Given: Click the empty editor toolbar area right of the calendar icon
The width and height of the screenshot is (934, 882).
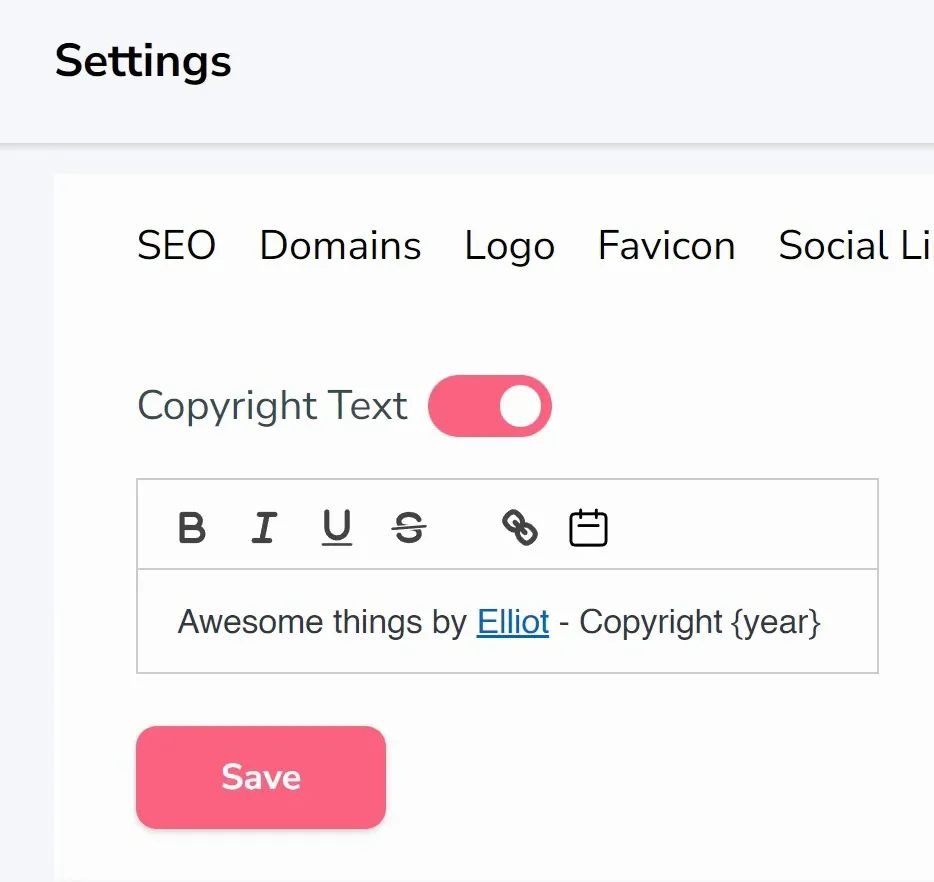Looking at the screenshot, I should (745, 524).
